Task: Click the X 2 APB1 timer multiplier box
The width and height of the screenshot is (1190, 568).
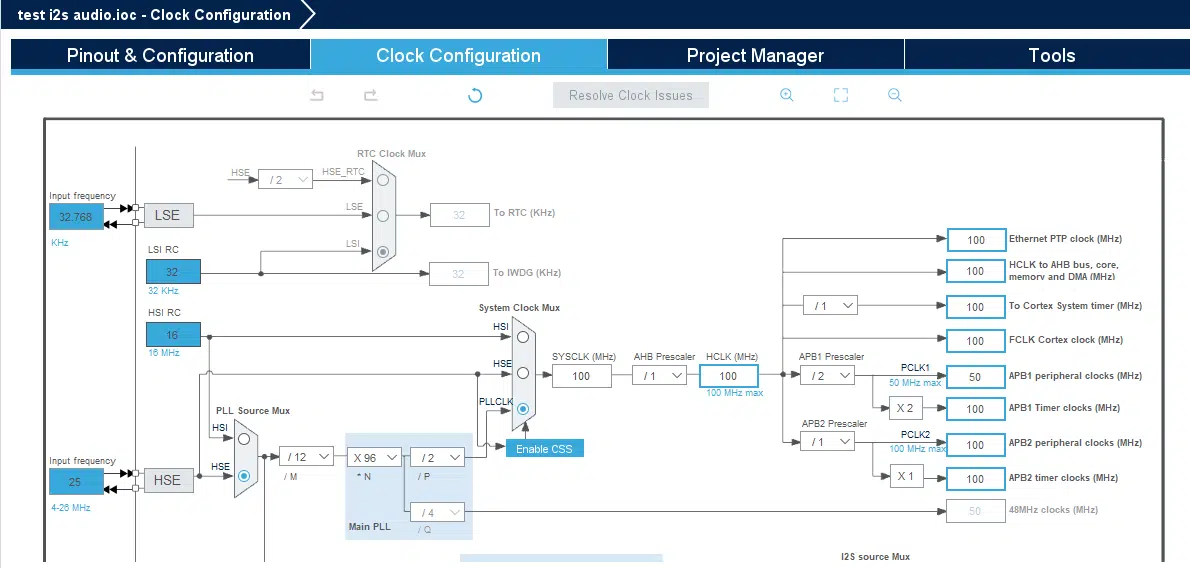Action: 906,409
